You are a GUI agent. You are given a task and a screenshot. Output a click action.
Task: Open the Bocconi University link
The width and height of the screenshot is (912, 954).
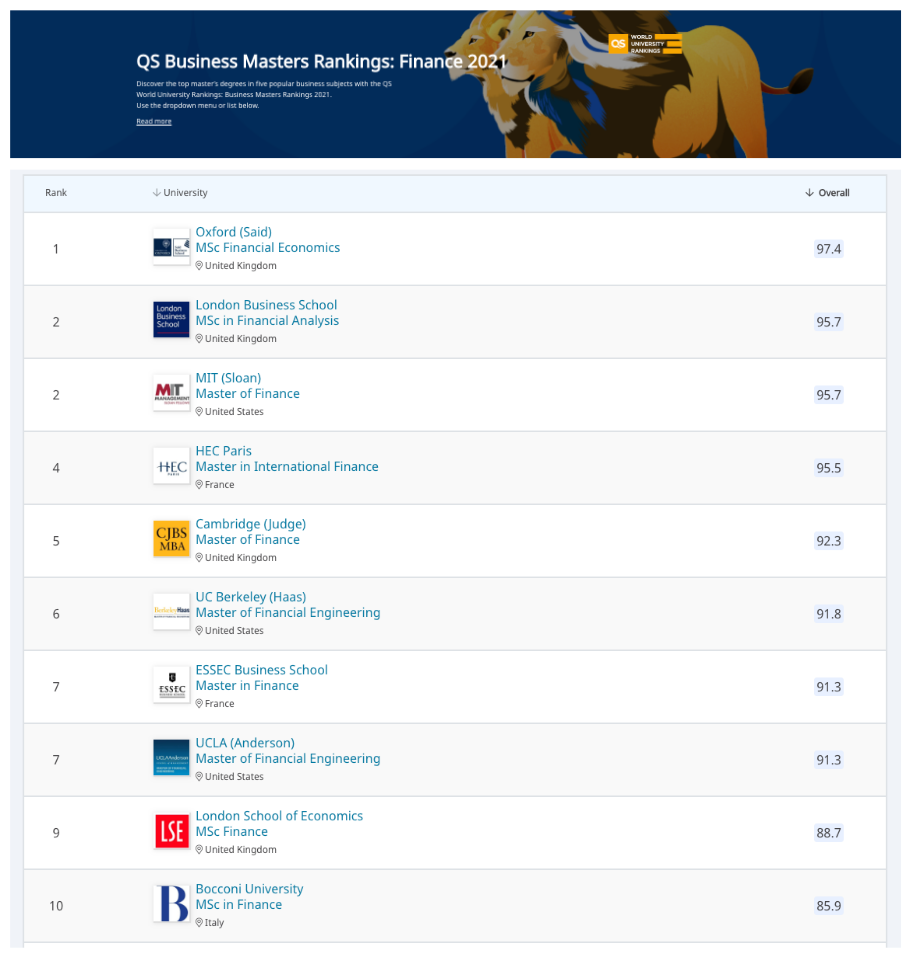click(249, 889)
